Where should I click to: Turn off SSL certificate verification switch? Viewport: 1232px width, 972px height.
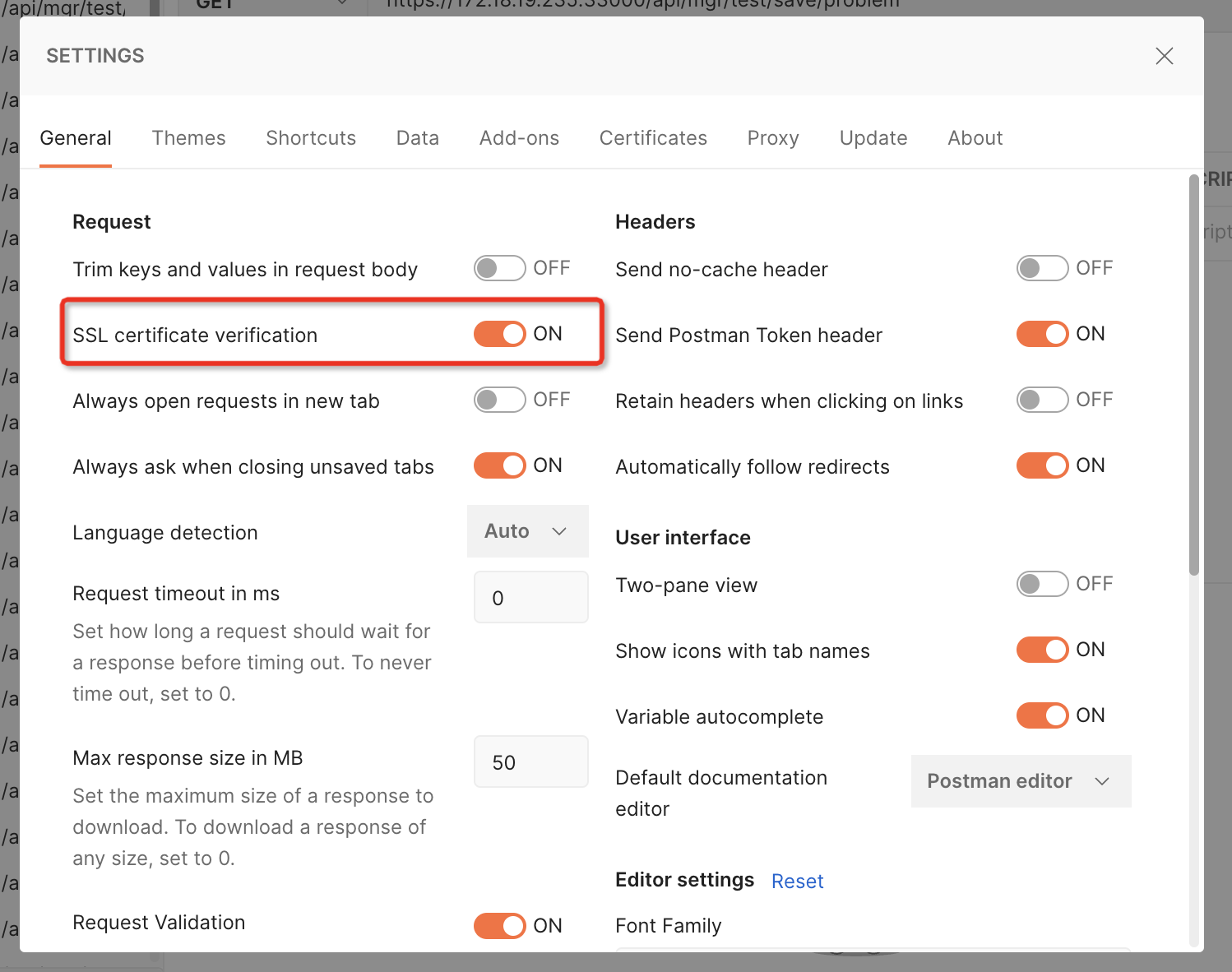click(x=499, y=334)
